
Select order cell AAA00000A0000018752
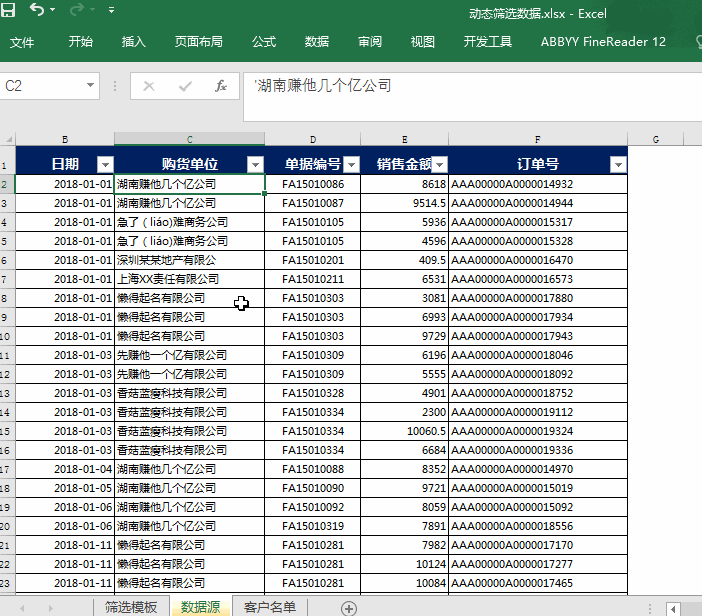point(538,393)
